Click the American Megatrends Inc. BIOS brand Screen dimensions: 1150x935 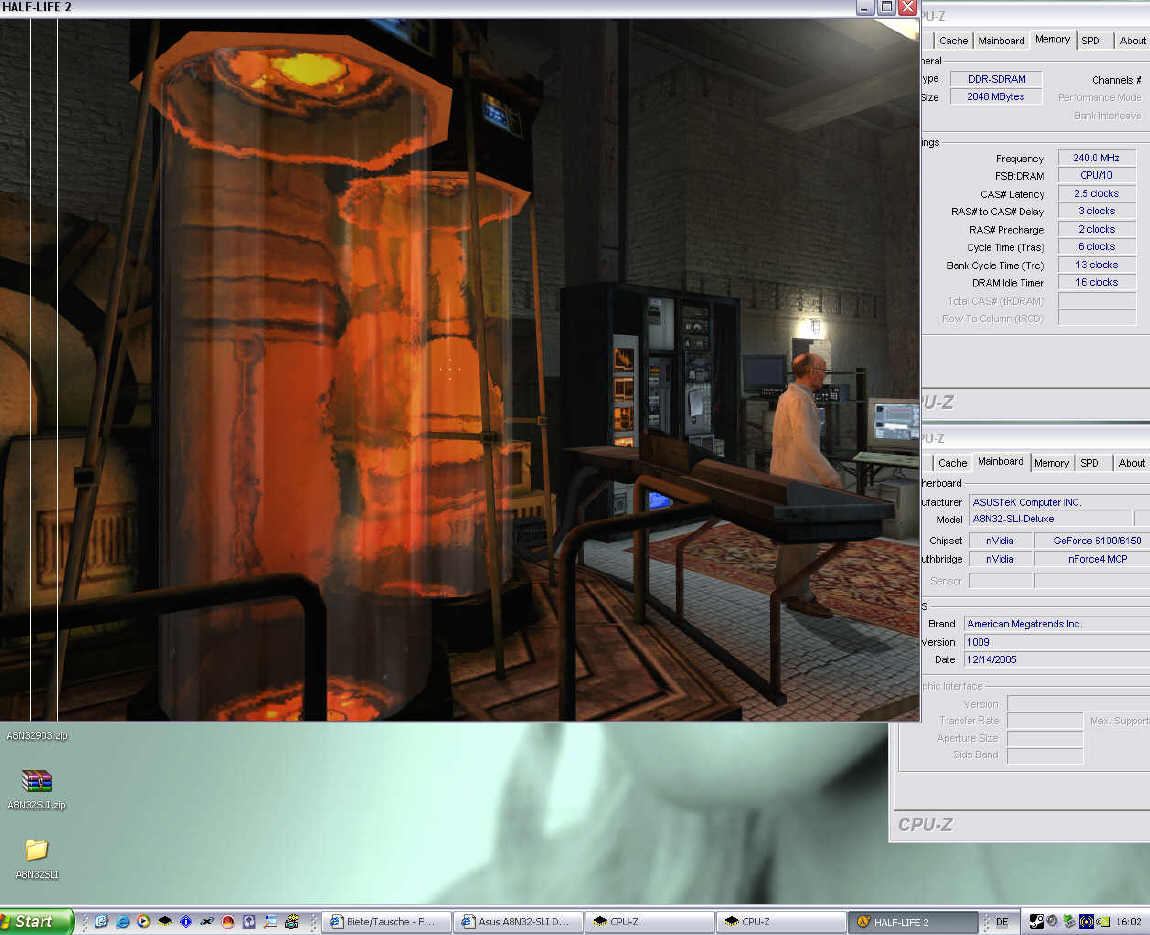pyautogui.click(x=1056, y=623)
